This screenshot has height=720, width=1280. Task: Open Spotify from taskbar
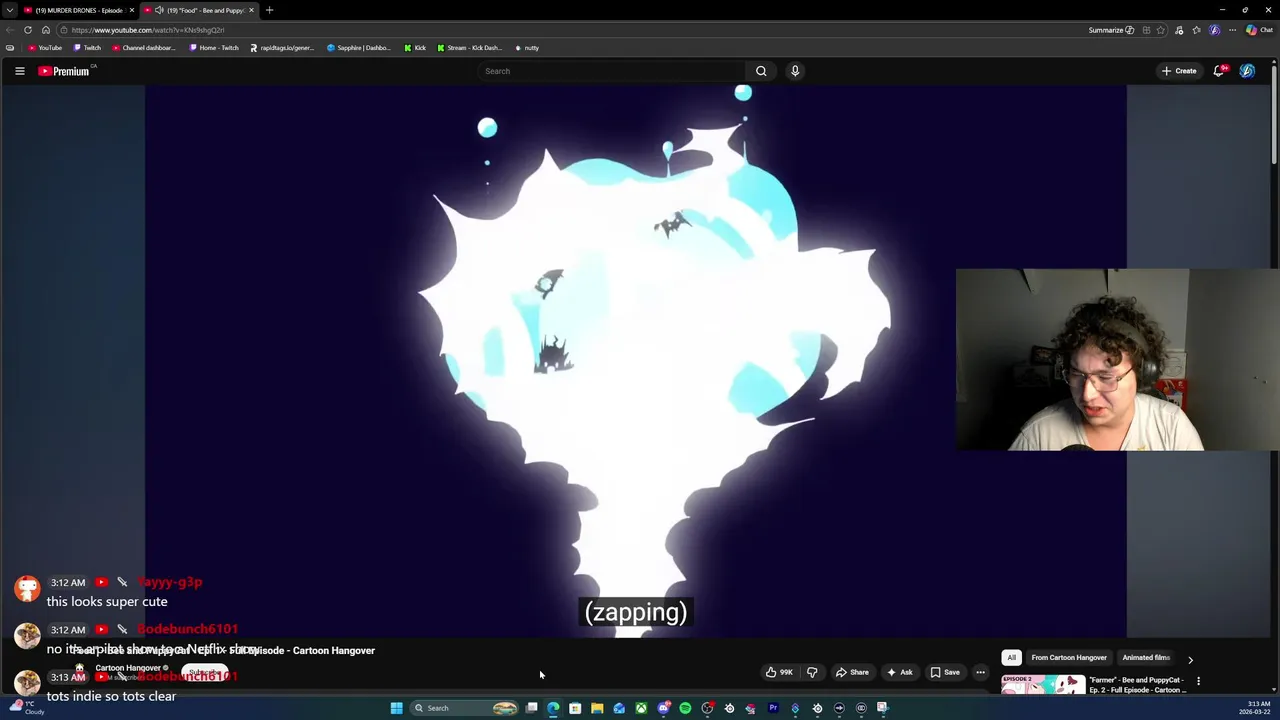685,708
